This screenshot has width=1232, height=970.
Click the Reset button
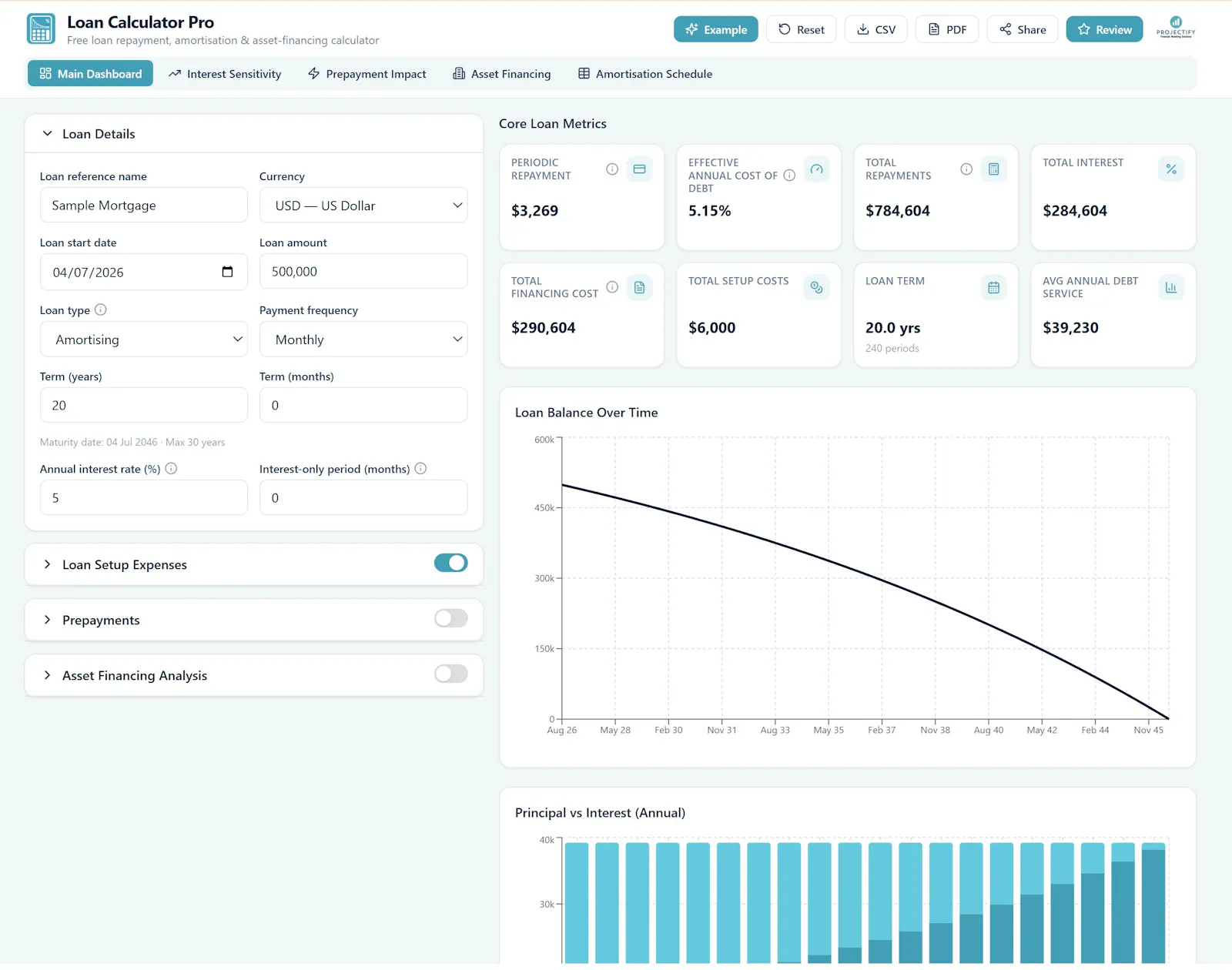tap(801, 29)
